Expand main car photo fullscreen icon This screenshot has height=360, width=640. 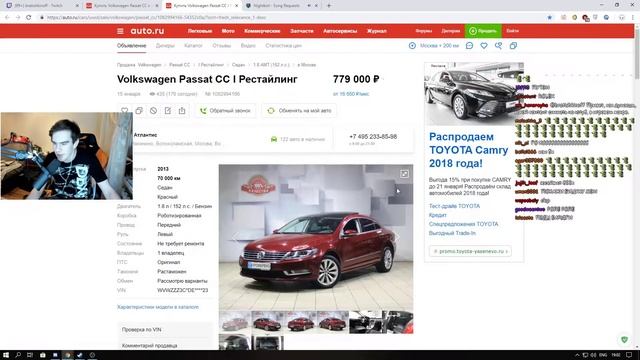[404, 174]
